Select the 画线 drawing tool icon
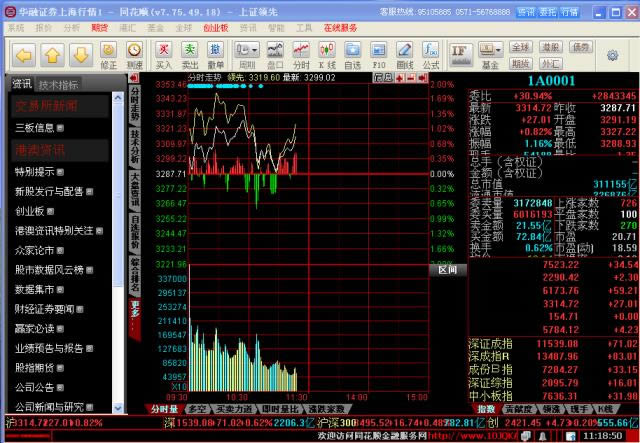Image resolution: width=640 pixels, height=443 pixels. click(x=404, y=52)
